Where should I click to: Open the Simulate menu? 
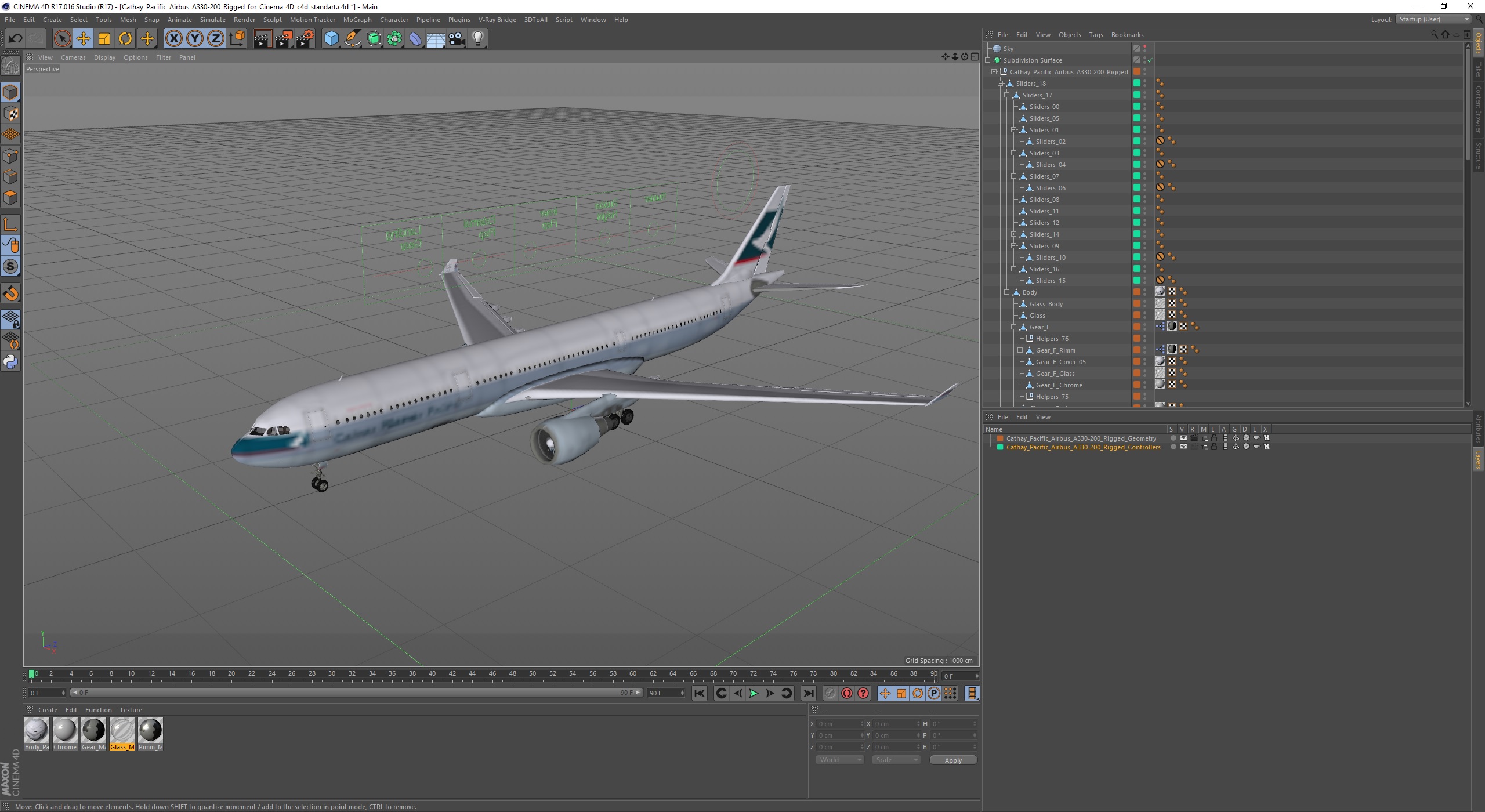(x=212, y=20)
